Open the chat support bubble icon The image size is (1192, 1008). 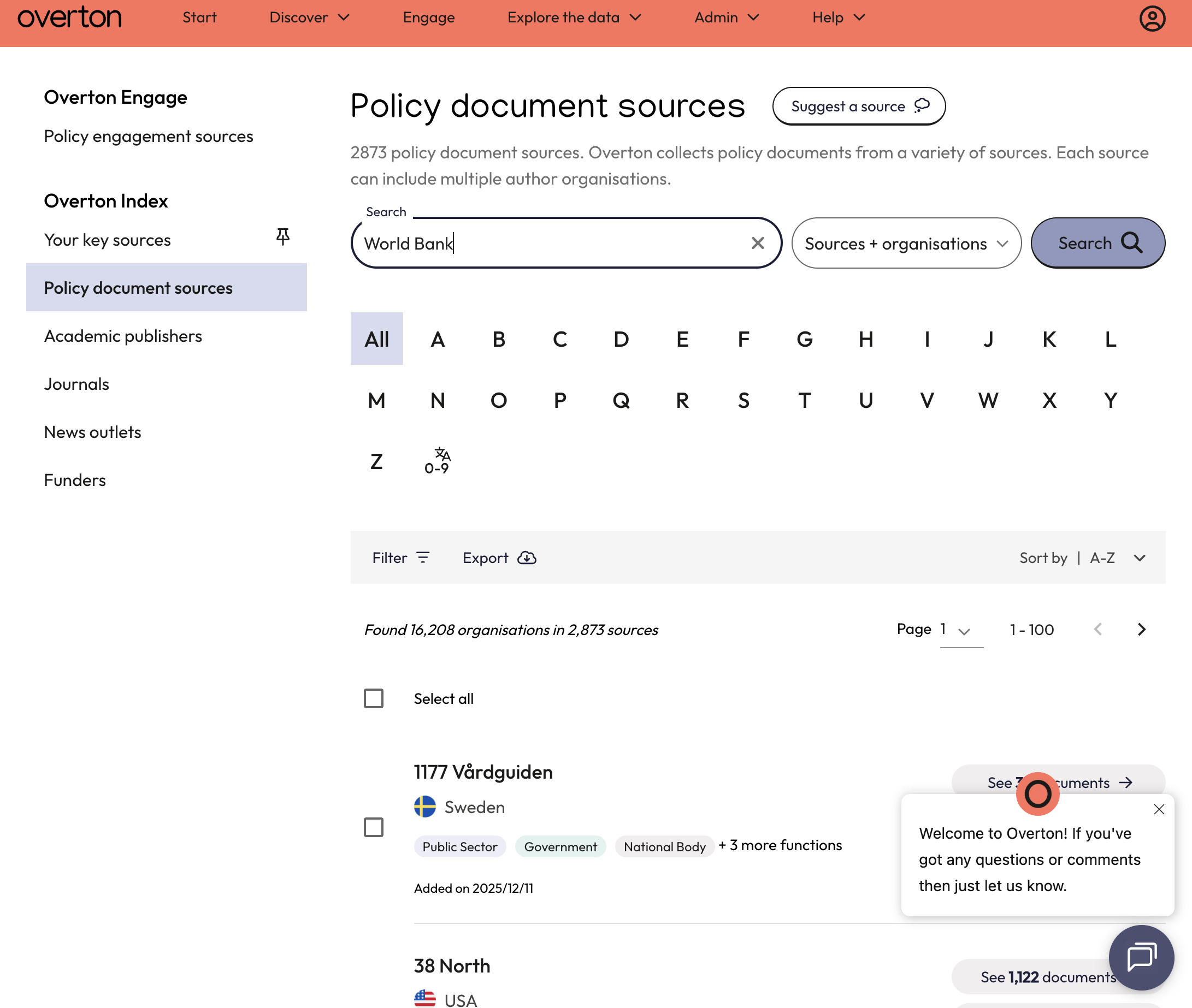click(1141, 957)
